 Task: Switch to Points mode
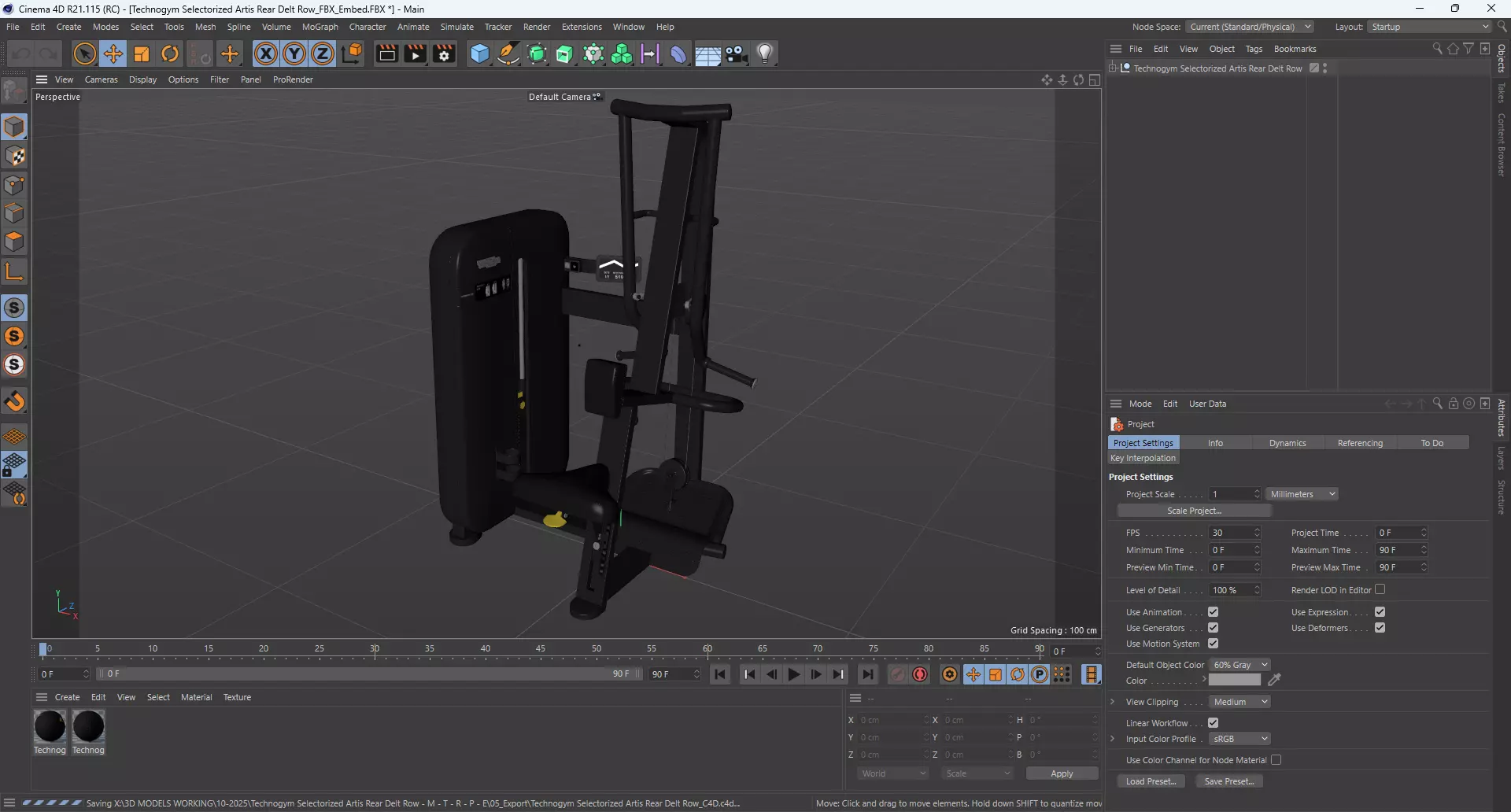pyautogui.click(x=14, y=185)
